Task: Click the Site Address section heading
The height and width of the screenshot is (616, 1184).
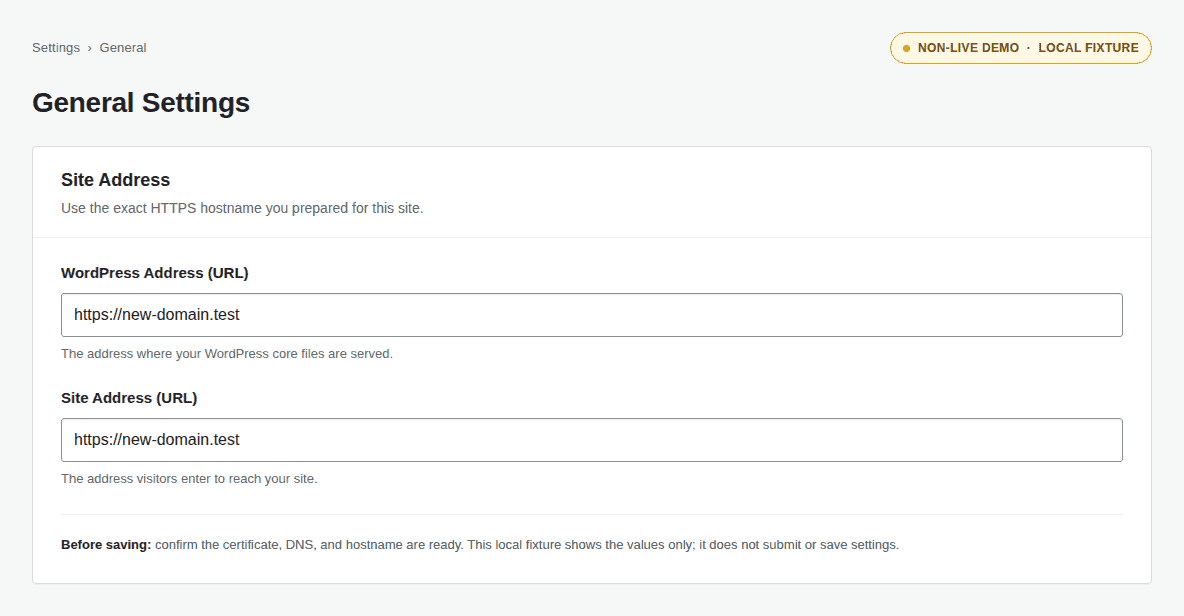Action: coord(116,180)
